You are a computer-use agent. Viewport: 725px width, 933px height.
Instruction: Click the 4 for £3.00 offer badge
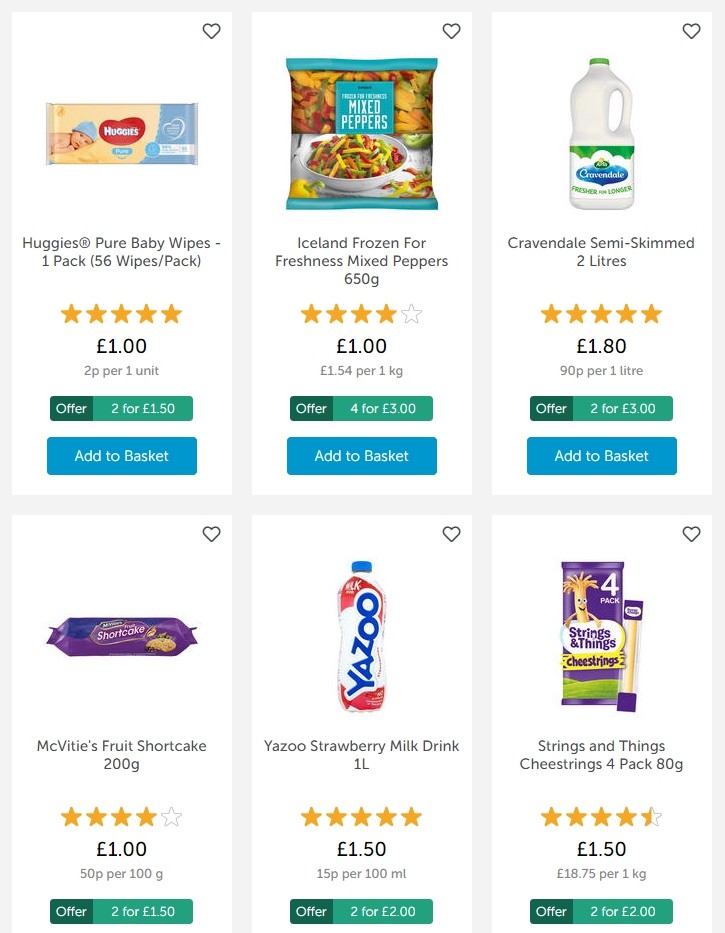[361, 408]
